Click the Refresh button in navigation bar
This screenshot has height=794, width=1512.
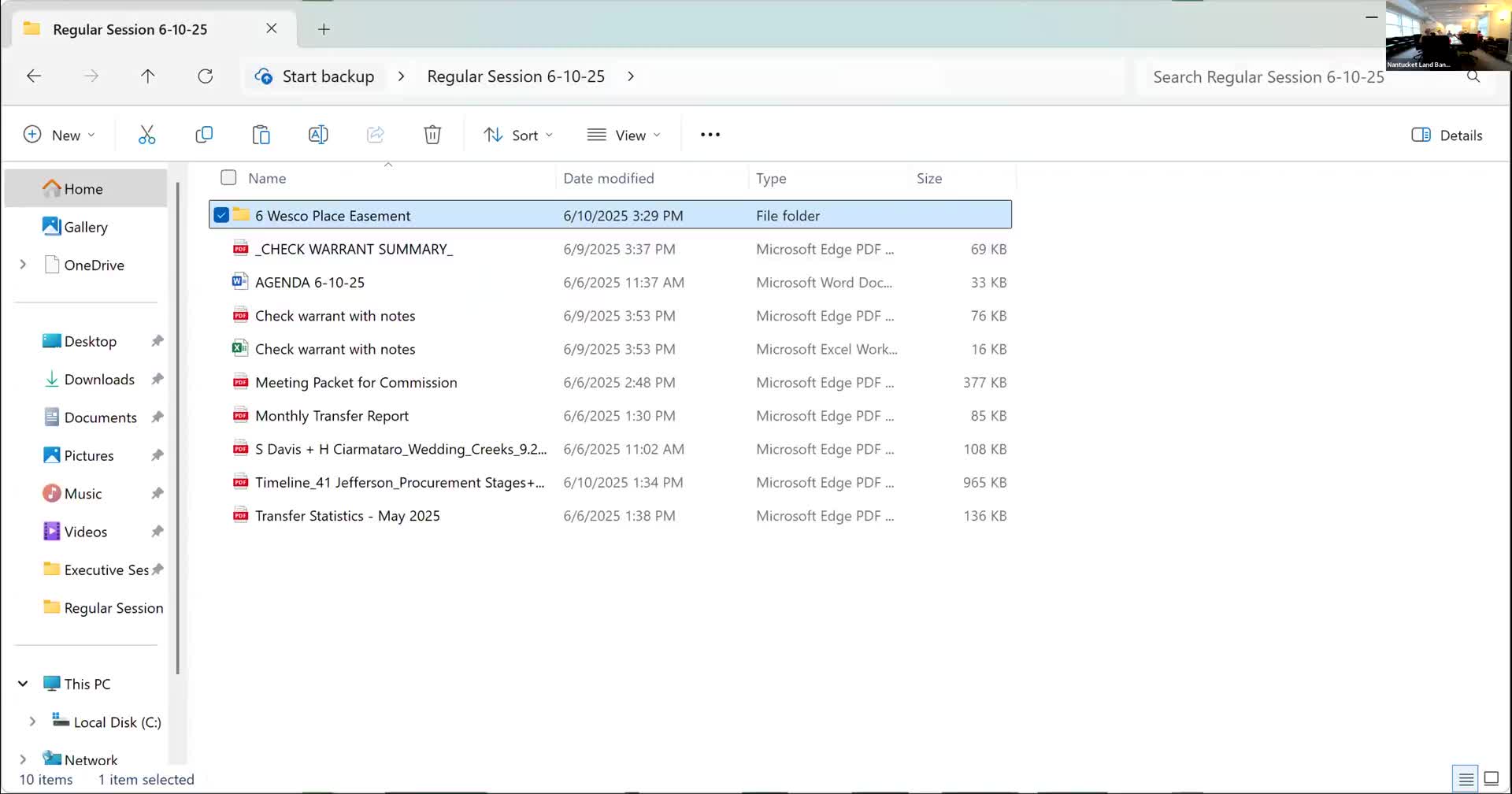(206, 76)
